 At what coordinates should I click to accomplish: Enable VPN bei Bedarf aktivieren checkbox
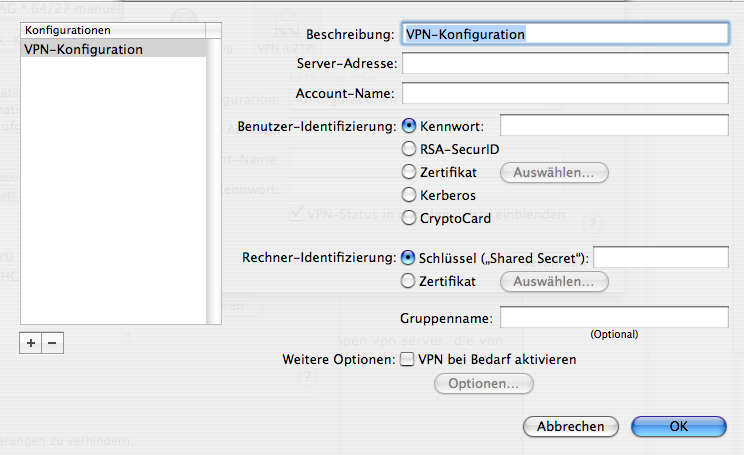(407, 359)
